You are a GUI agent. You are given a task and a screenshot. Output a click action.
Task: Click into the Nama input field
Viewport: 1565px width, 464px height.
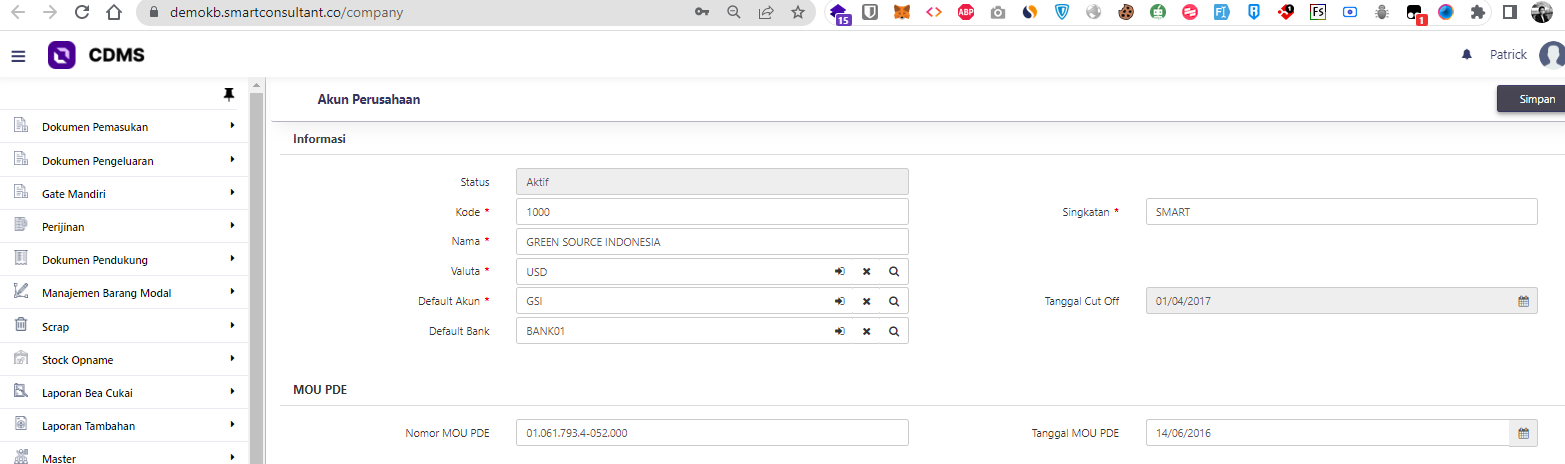(711, 242)
